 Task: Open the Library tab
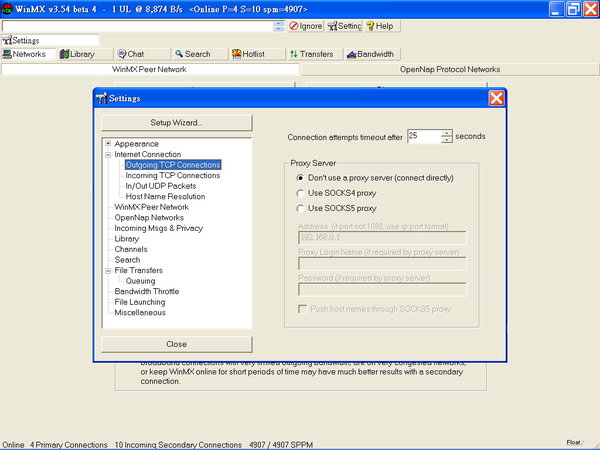[86, 54]
